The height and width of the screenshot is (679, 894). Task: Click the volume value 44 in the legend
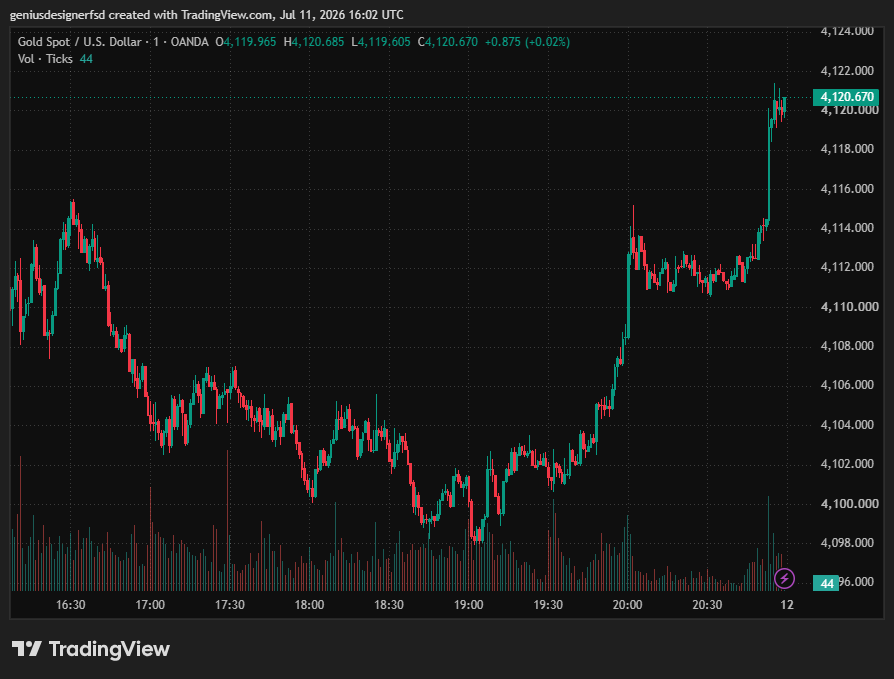(86, 59)
